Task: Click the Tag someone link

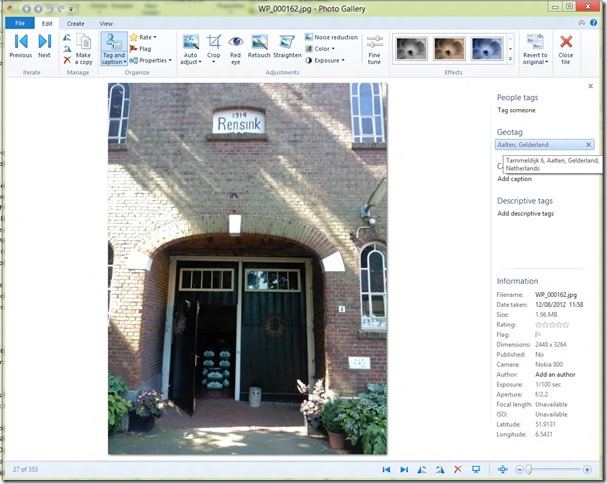Action: point(517,109)
